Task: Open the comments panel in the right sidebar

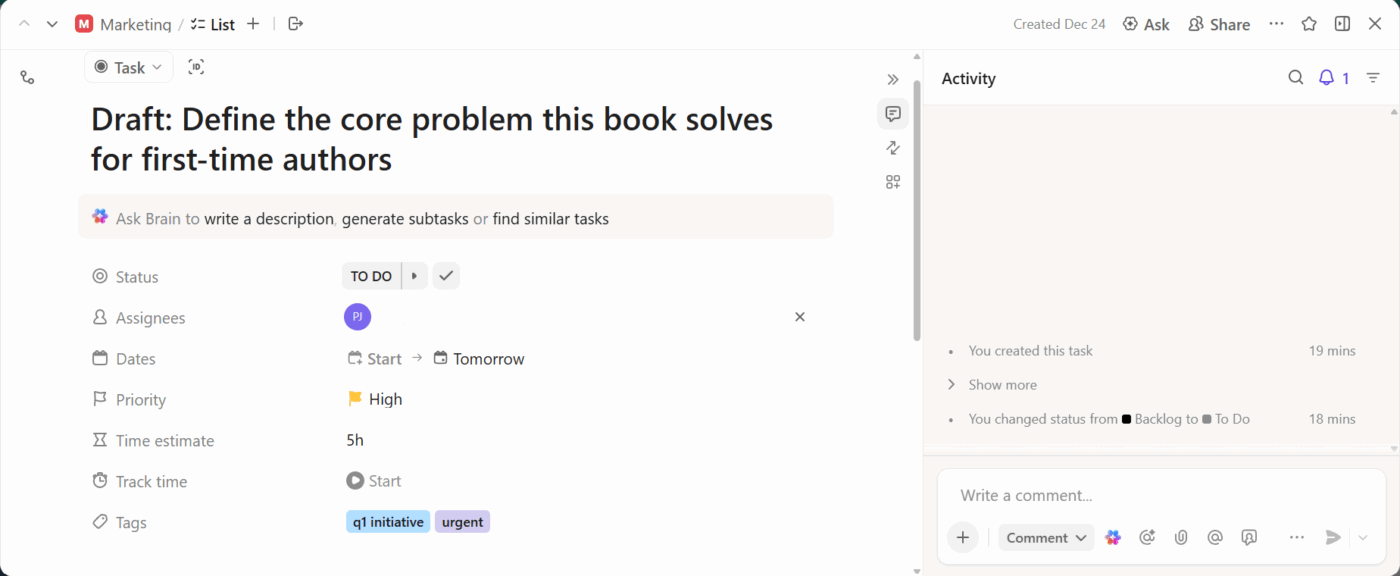Action: pyautogui.click(x=892, y=113)
